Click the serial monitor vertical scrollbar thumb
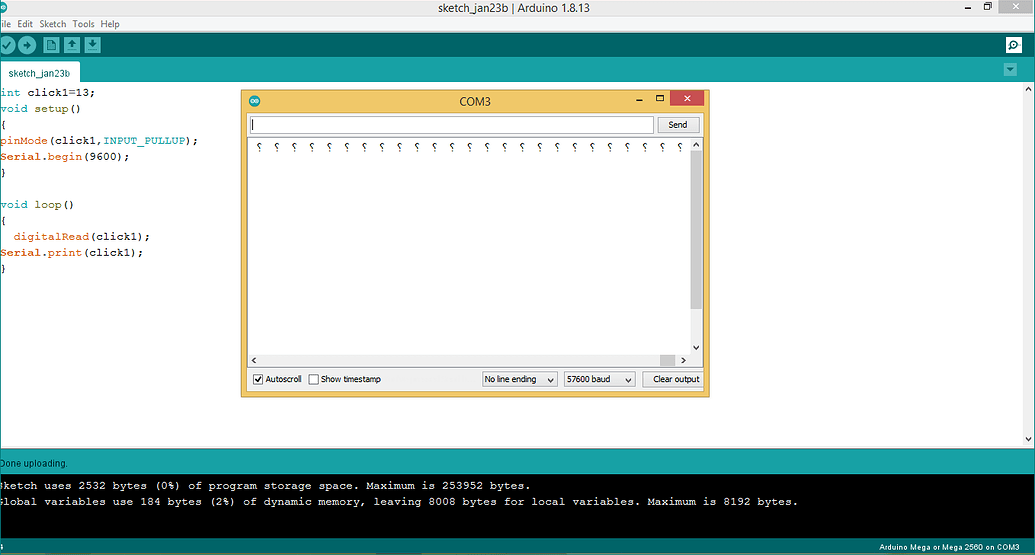The width and height of the screenshot is (1035, 555). [x=696, y=230]
